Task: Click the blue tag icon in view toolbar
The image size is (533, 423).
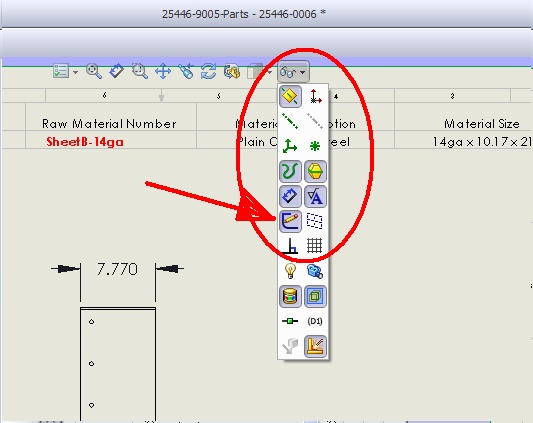Action: 116,71
